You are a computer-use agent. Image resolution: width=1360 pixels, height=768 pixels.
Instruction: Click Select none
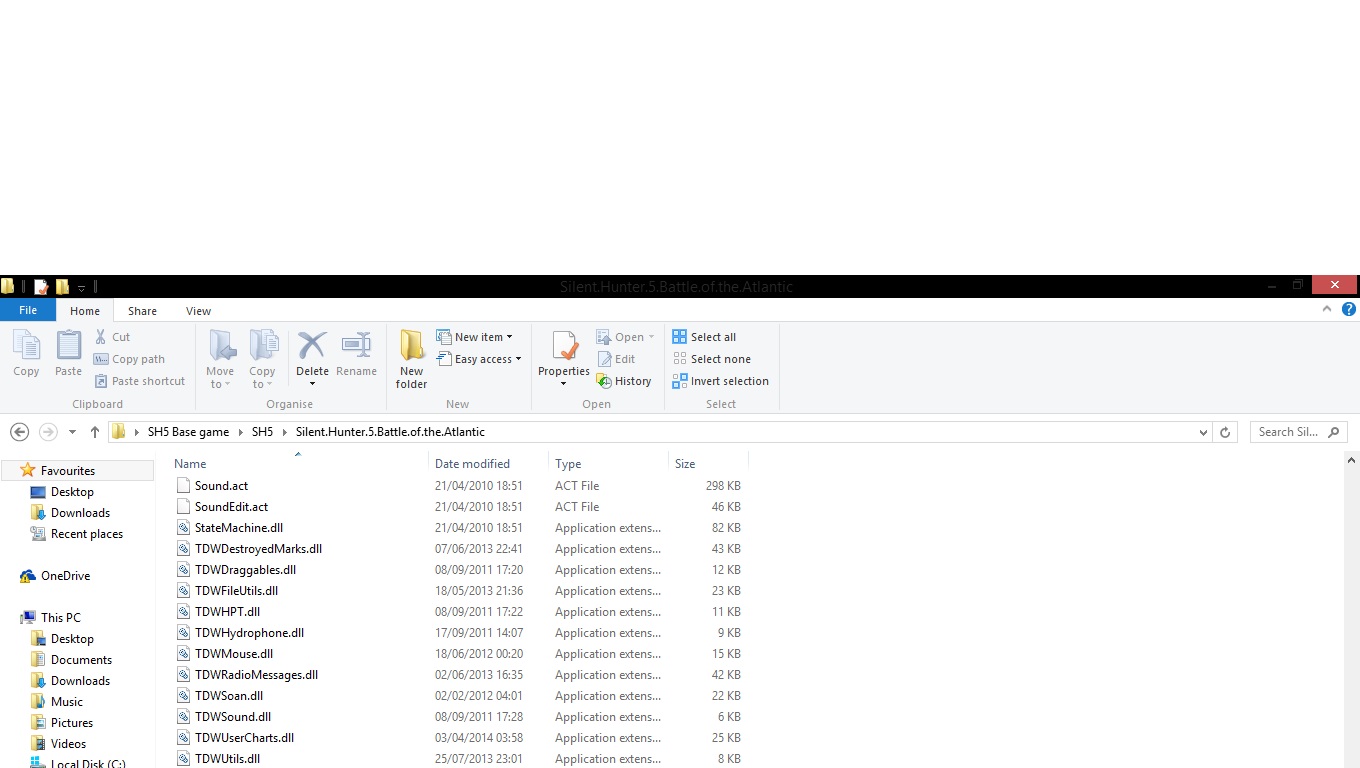click(712, 359)
